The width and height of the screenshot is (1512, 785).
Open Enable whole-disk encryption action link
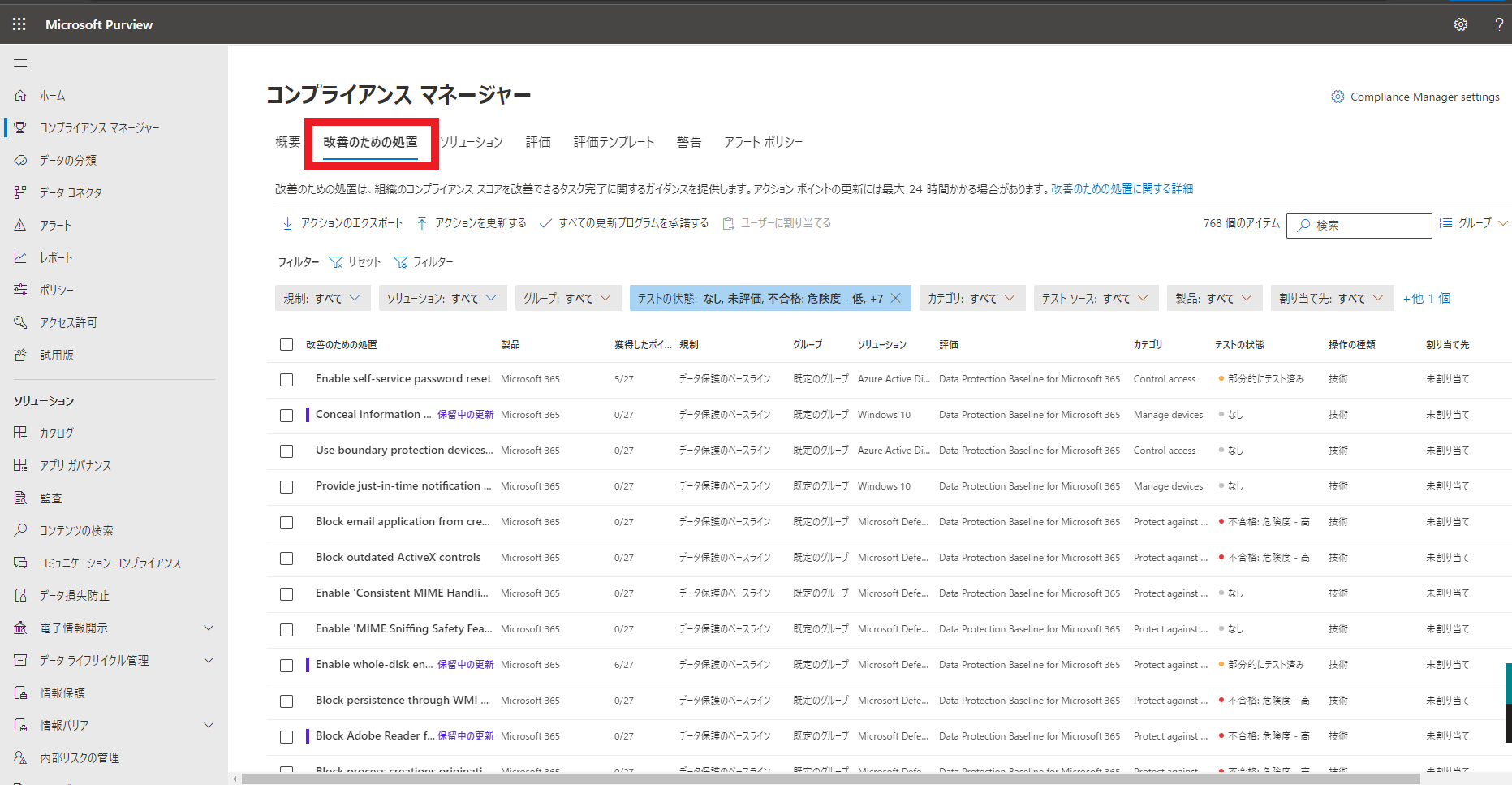click(x=374, y=664)
